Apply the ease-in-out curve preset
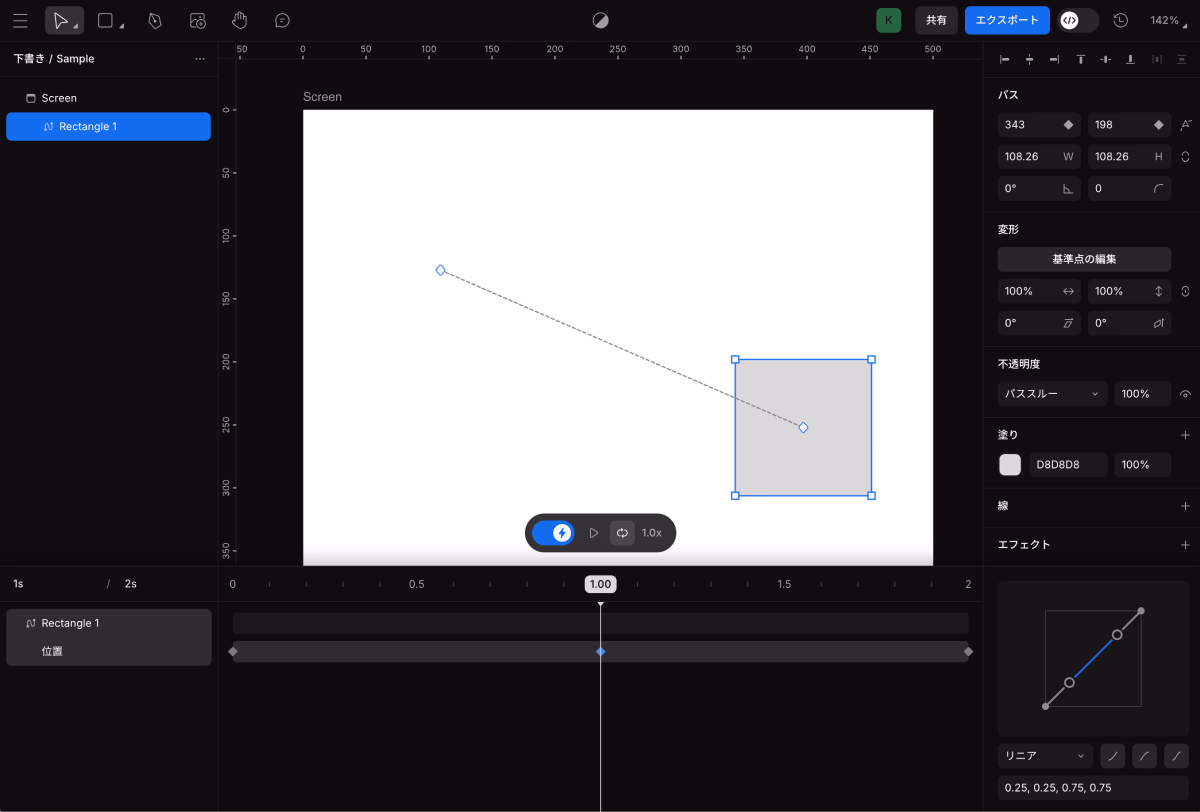1200x812 pixels. tap(1177, 756)
